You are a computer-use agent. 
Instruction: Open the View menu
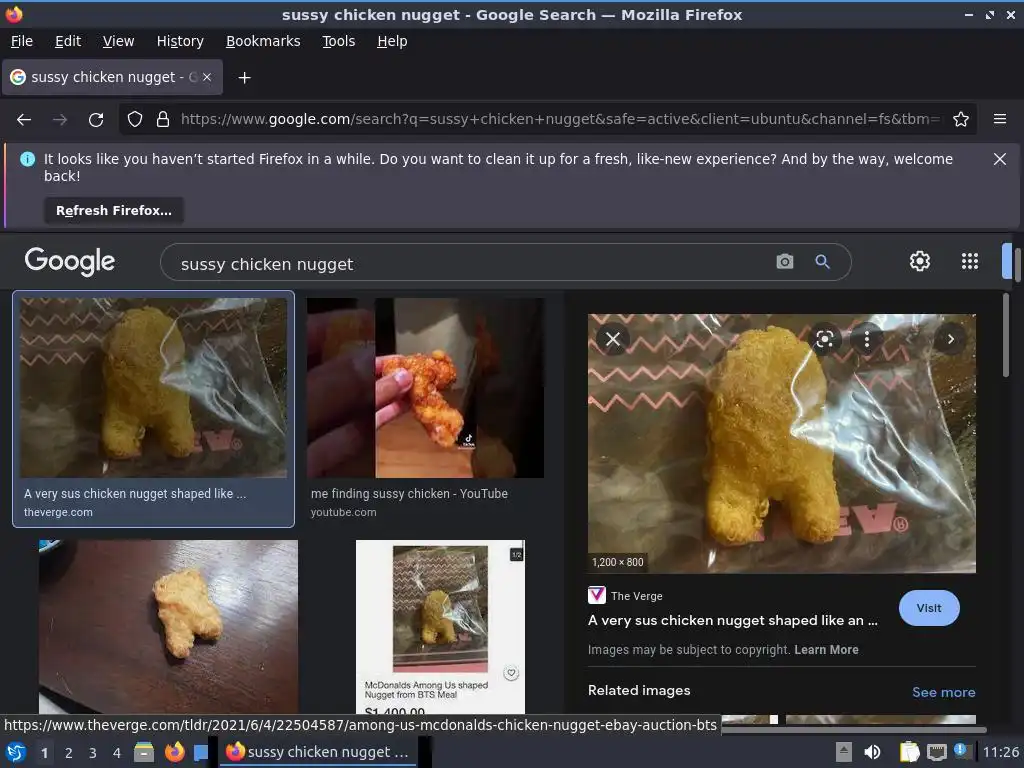[x=118, y=41]
